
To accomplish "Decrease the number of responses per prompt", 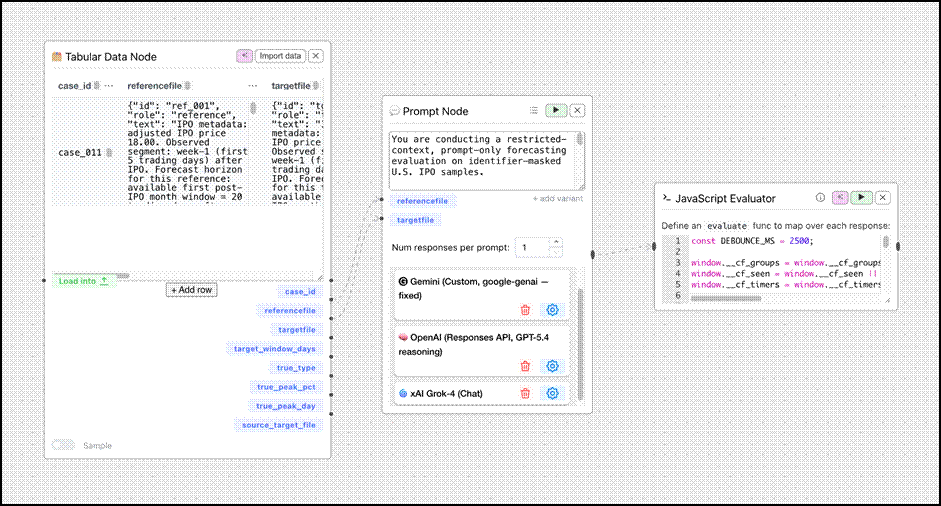I will (x=556, y=253).
